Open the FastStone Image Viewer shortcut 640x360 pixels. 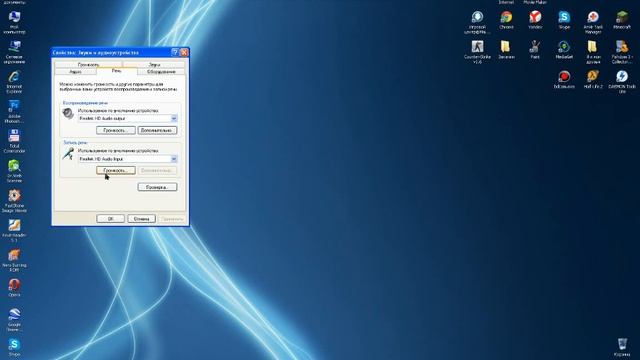[14, 201]
